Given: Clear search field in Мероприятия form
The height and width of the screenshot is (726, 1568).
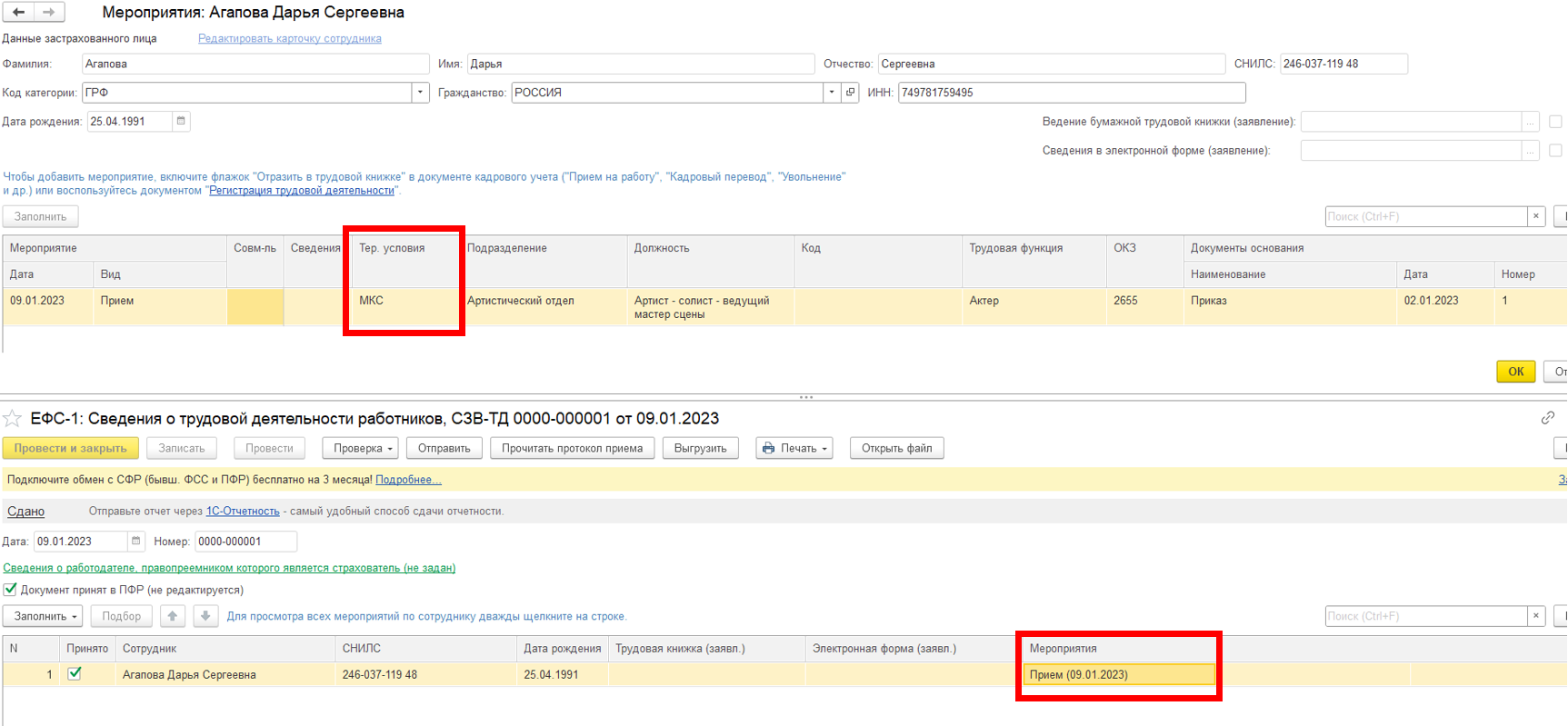Looking at the screenshot, I should (x=1536, y=216).
